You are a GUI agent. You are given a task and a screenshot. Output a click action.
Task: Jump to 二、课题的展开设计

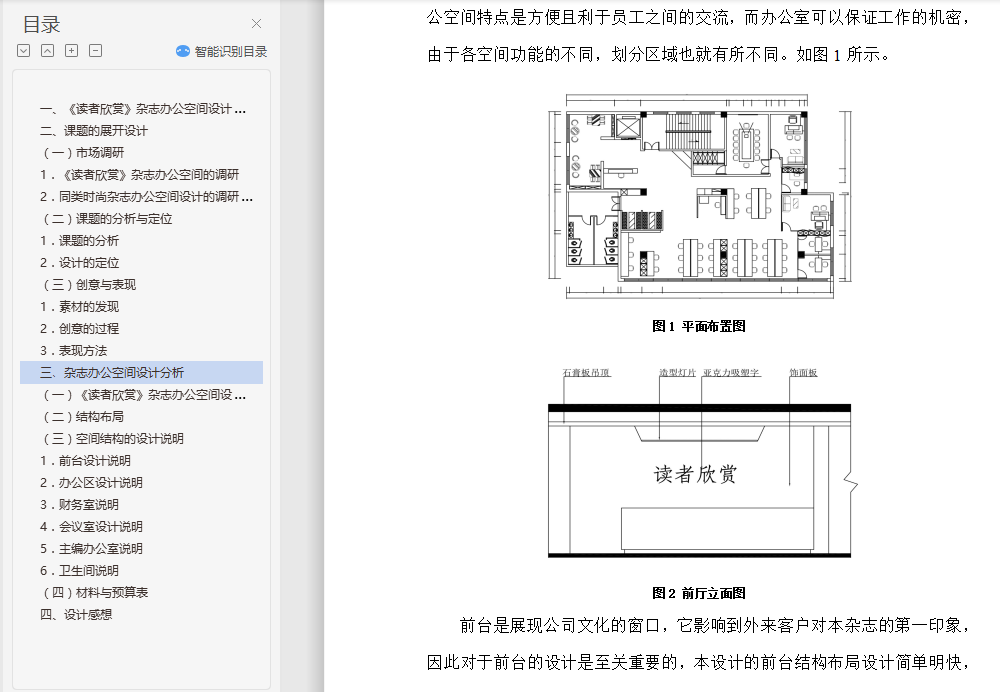pos(94,131)
